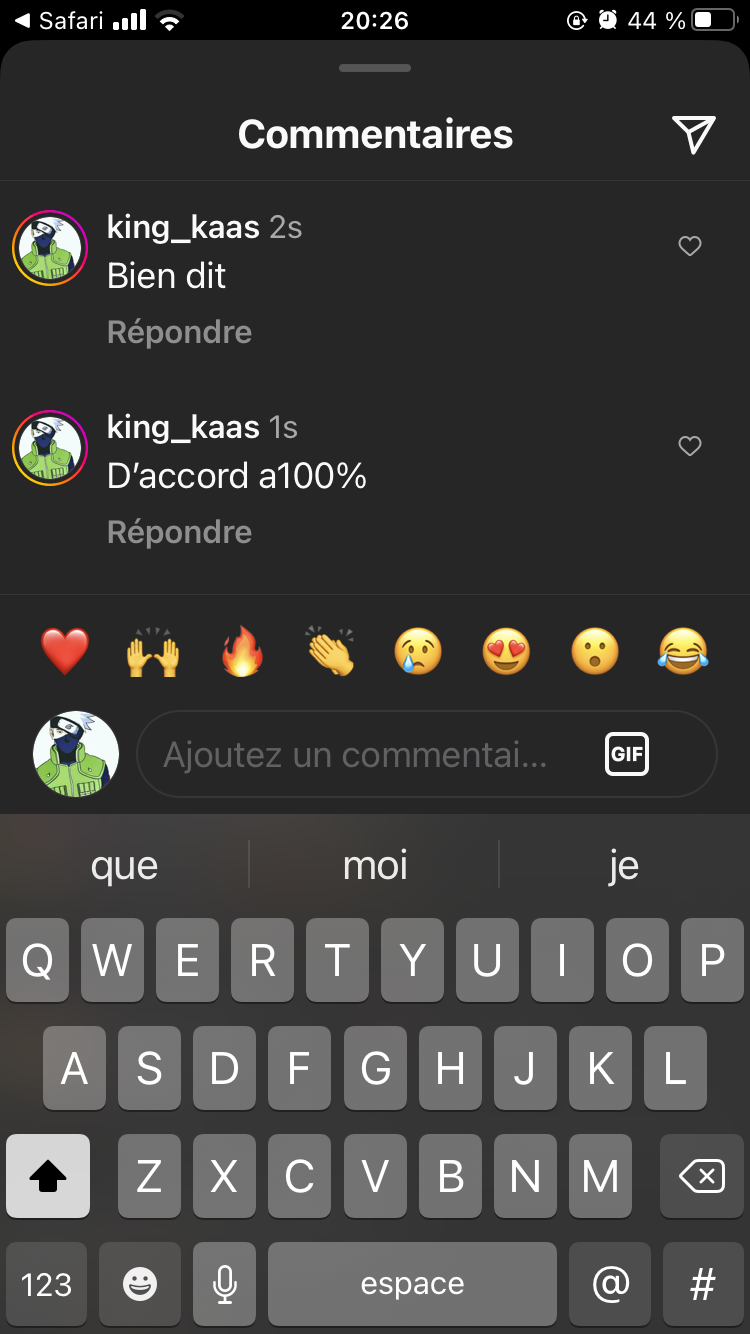This screenshot has width=750, height=1334.
Task: Choose the "que" keyboard suggestion
Action: [x=124, y=865]
